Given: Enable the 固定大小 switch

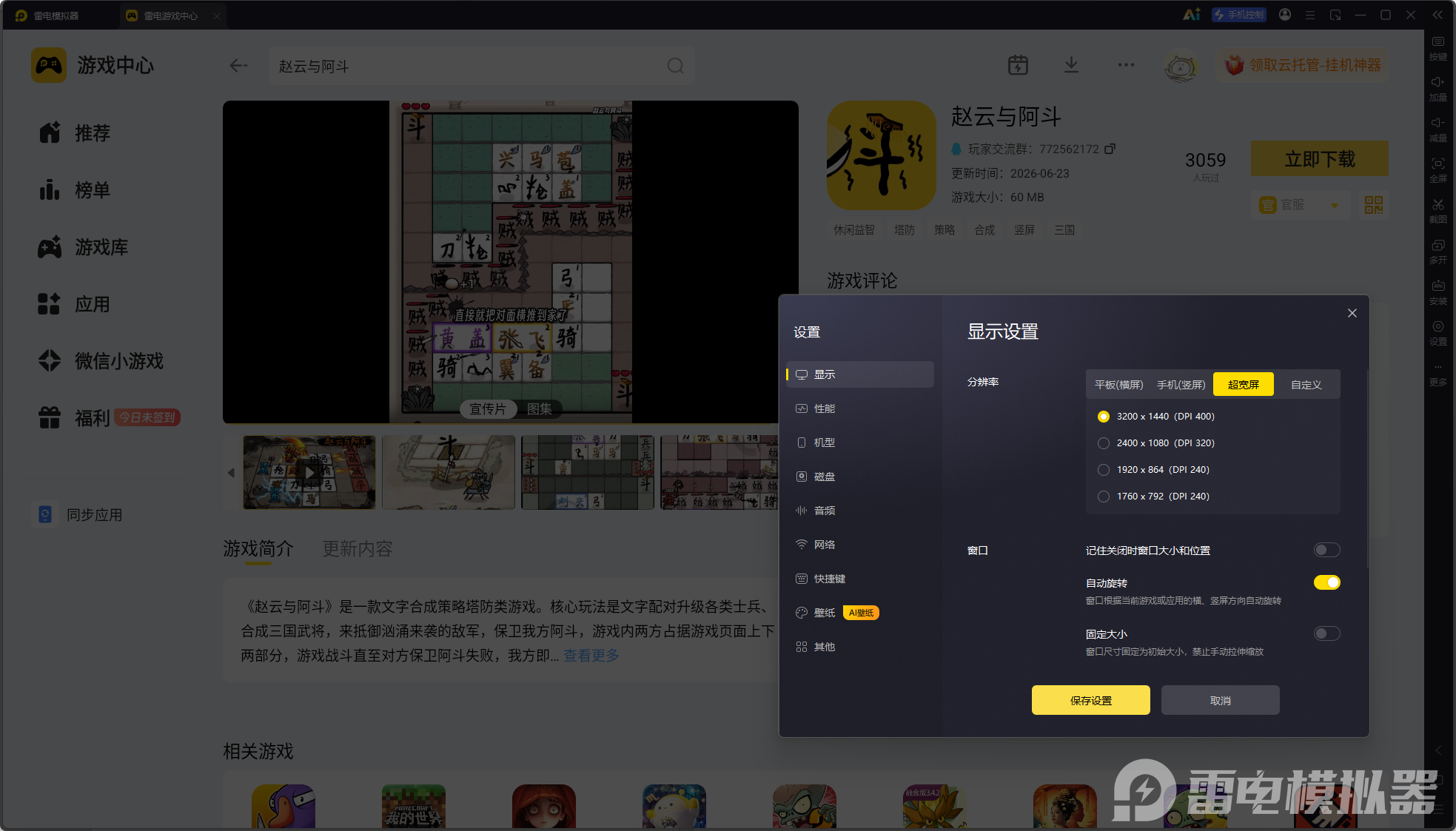Looking at the screenshot, I should [x=1326, y=633].
